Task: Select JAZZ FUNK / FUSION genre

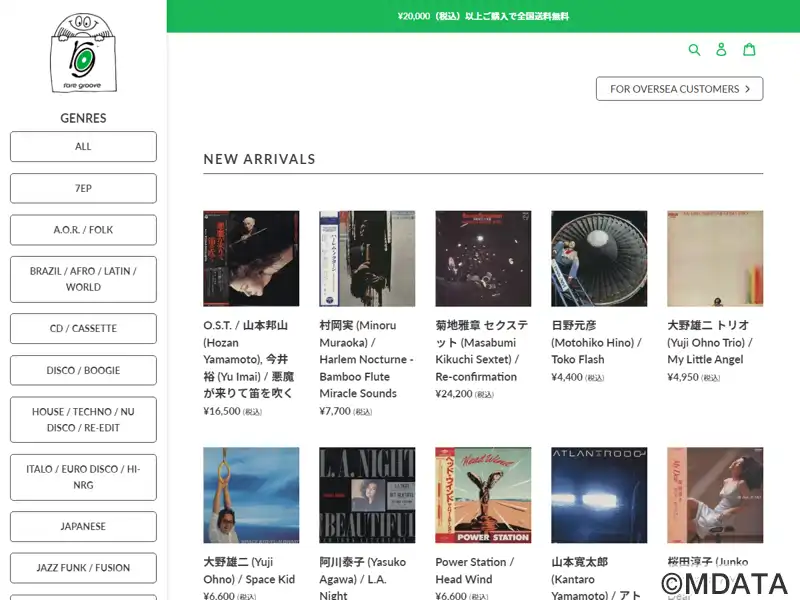Action: [x=83, y=568]
